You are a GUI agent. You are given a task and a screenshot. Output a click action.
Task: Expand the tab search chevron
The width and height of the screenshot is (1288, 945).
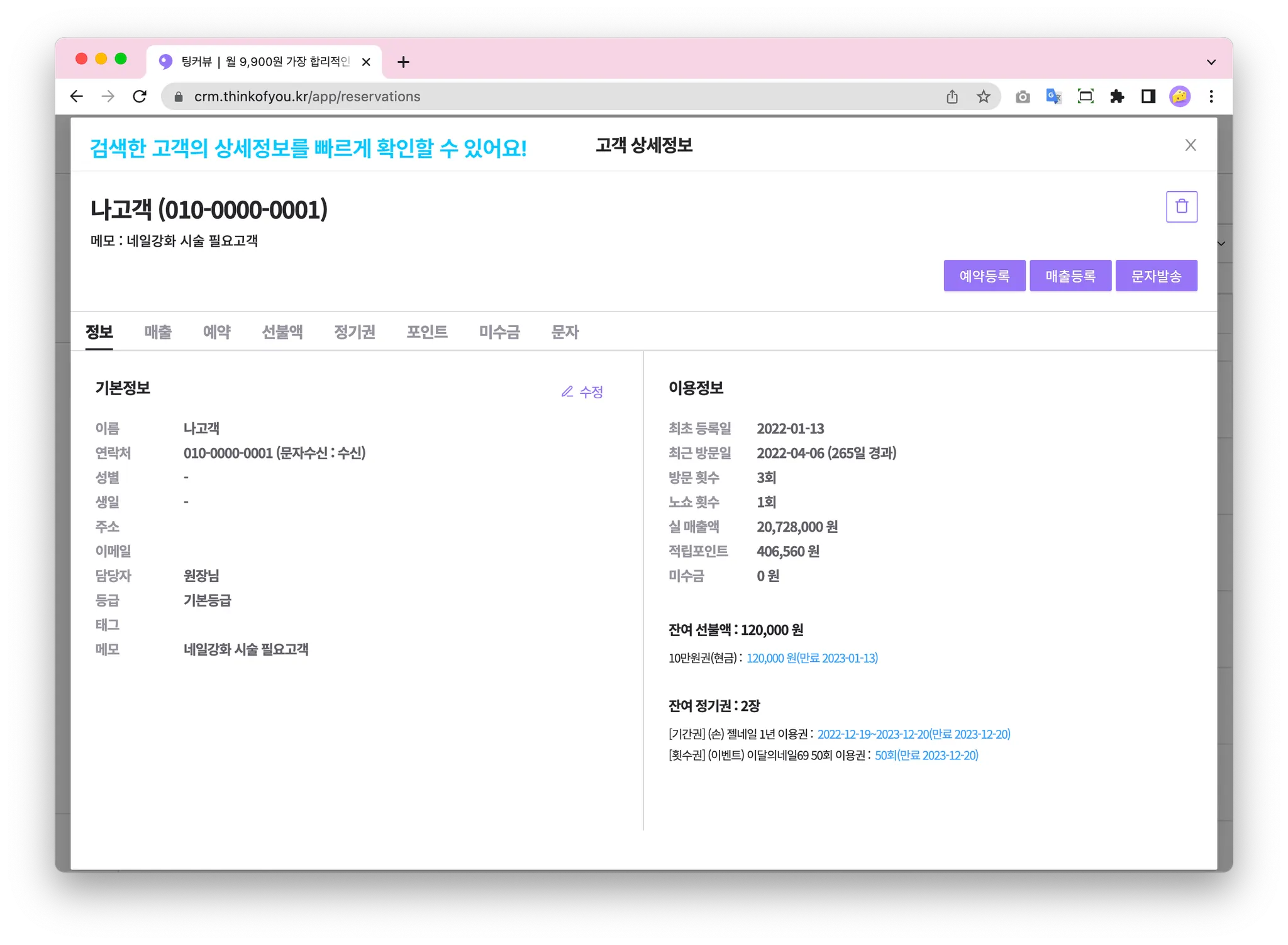(1211, 62)
